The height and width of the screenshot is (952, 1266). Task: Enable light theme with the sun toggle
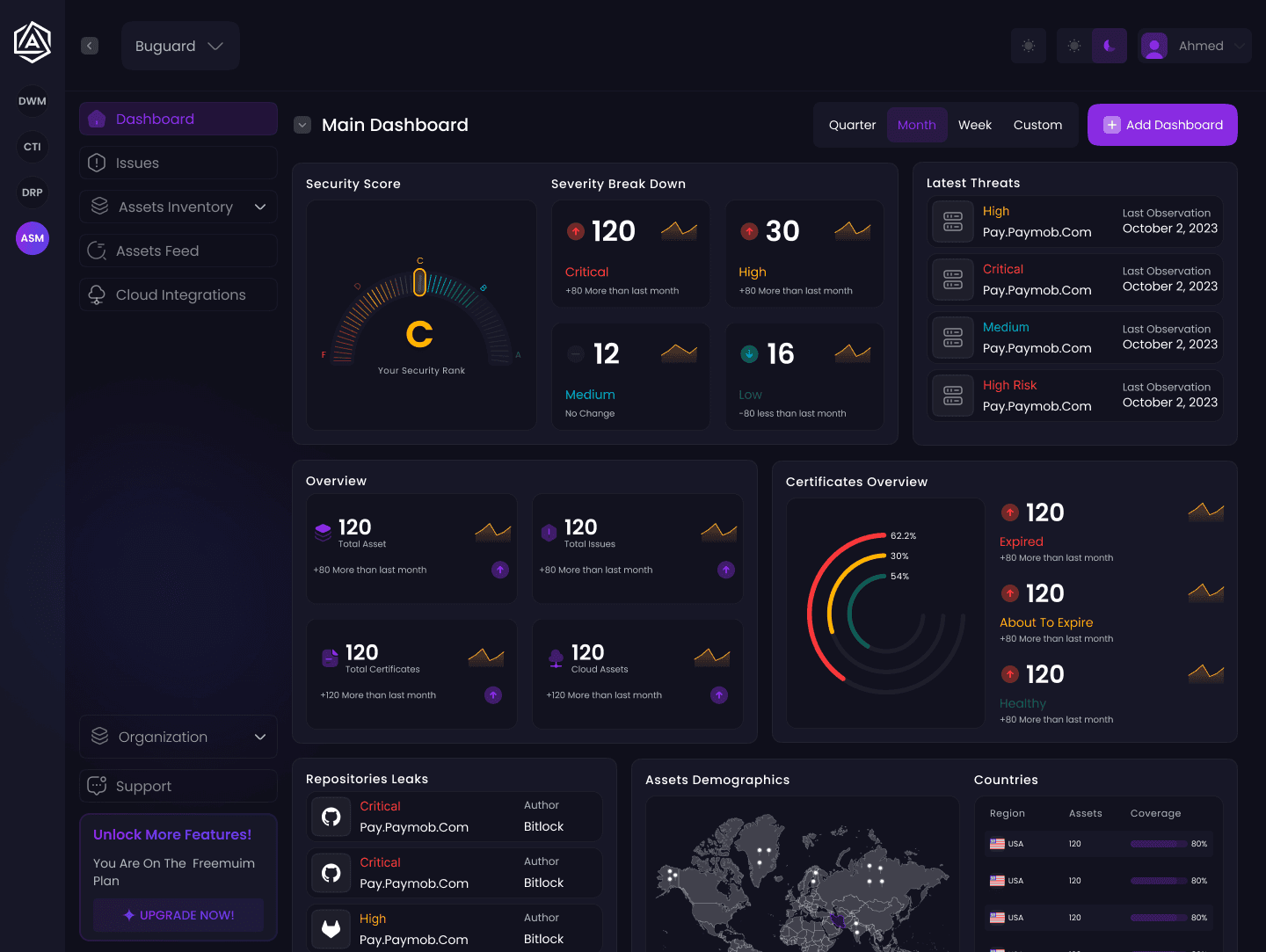[1073, 45]
